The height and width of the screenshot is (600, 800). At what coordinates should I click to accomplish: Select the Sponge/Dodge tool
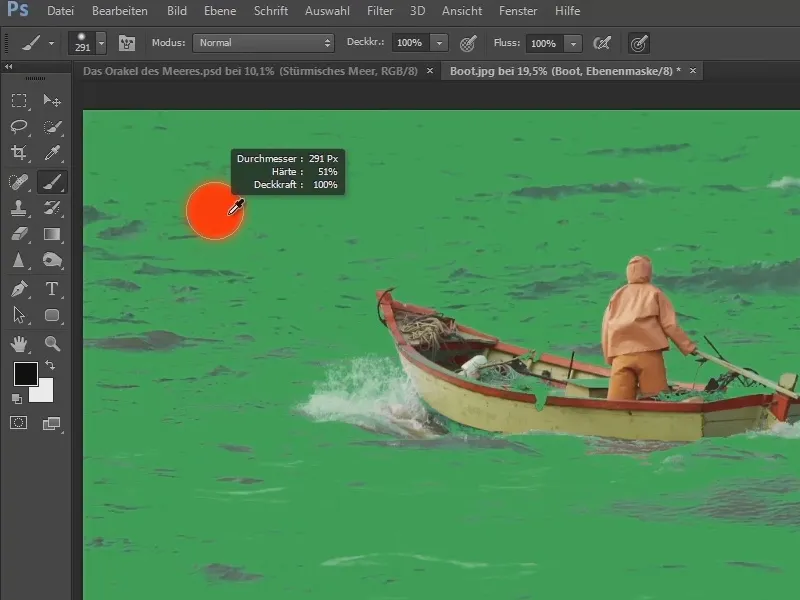[x=52, y=261]
